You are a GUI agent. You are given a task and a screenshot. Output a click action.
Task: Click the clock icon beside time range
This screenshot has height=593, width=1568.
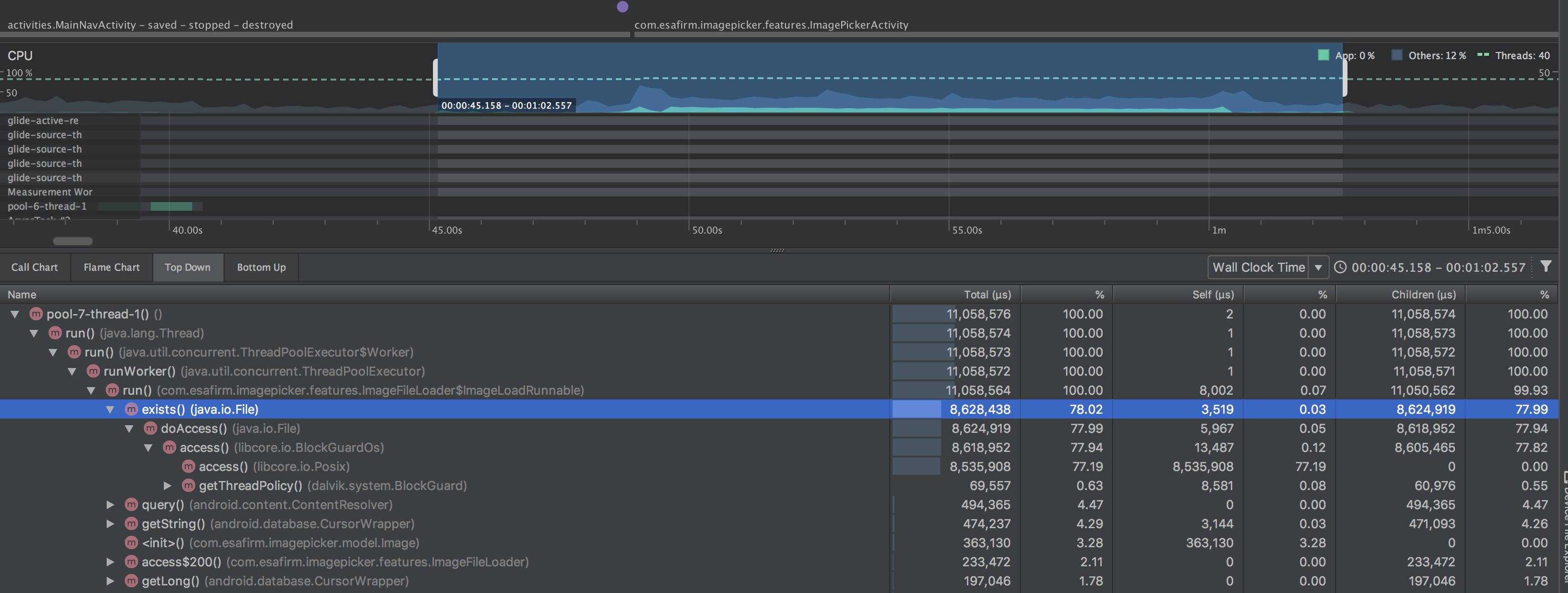pos(1340,267)
